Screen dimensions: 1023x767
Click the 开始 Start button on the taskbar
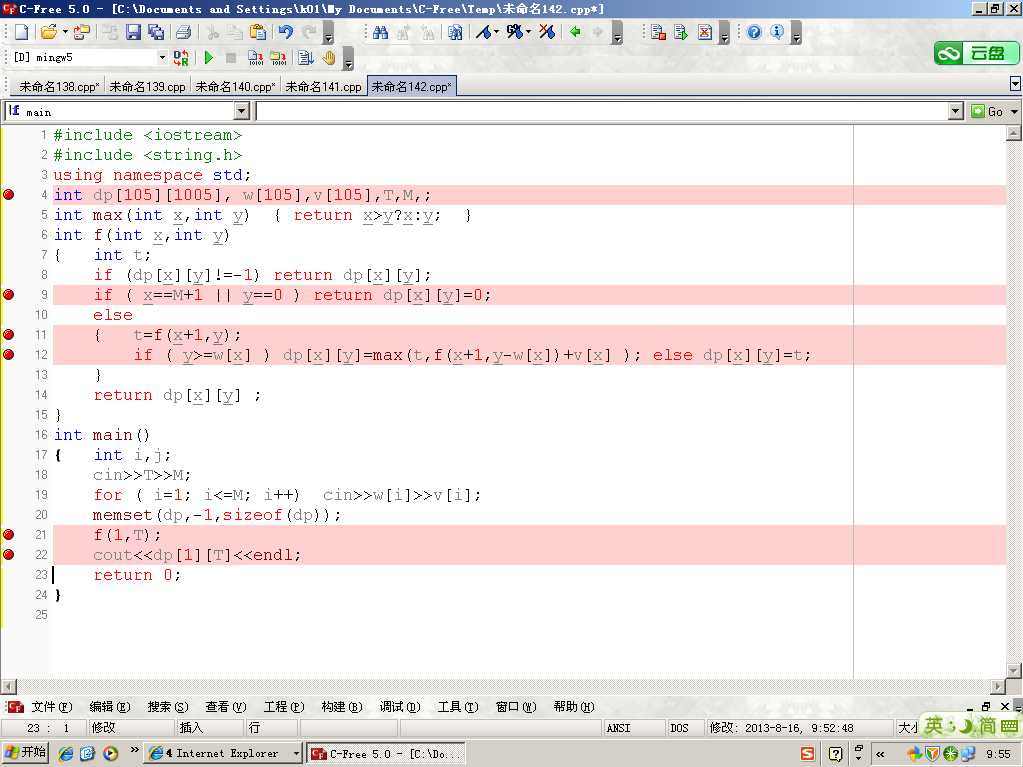pyautogui.click(x=25, y=753)
